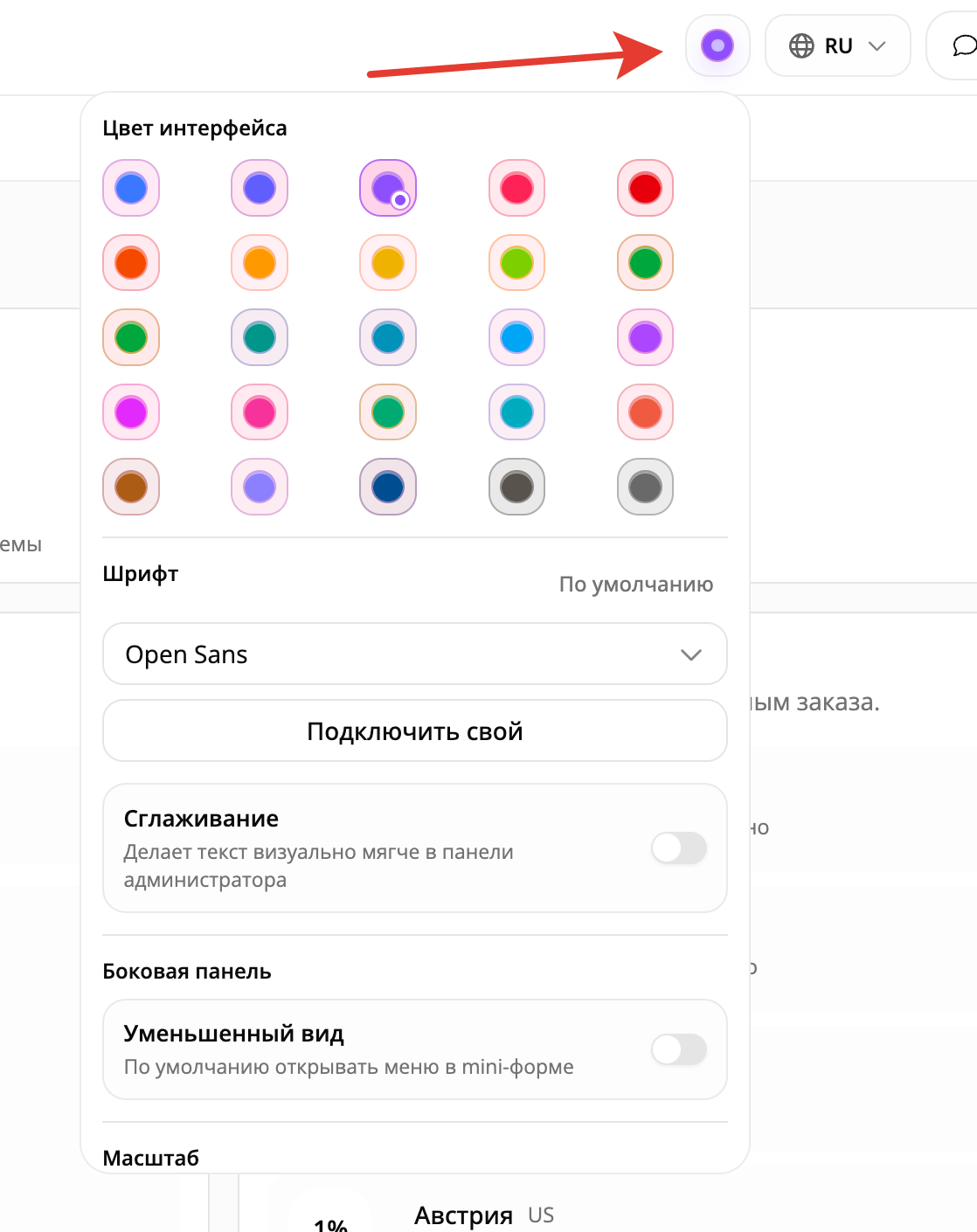Select the currently active purple swatch
This screenshot has height=1232, width=977.
tap(388, 188)
